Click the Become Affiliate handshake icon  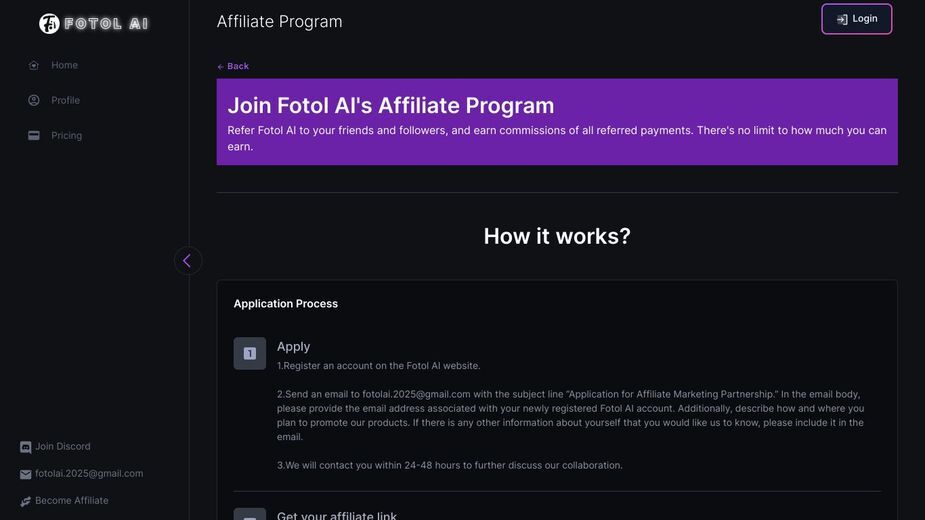[x=25, y=501]
